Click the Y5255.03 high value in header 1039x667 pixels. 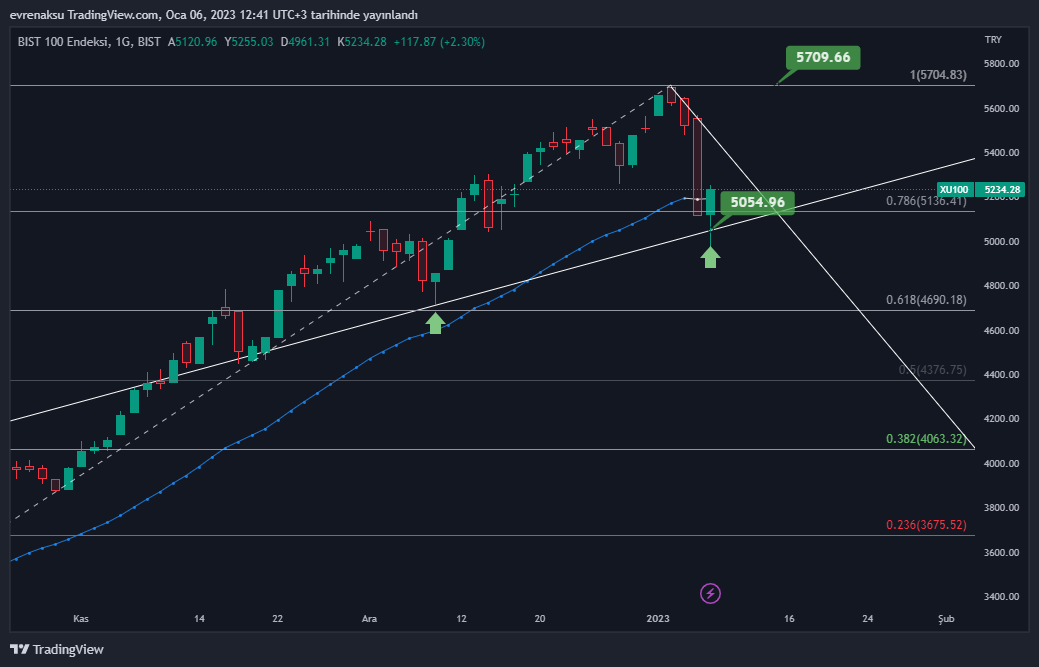pyautogui.click(x=248, y=42)
